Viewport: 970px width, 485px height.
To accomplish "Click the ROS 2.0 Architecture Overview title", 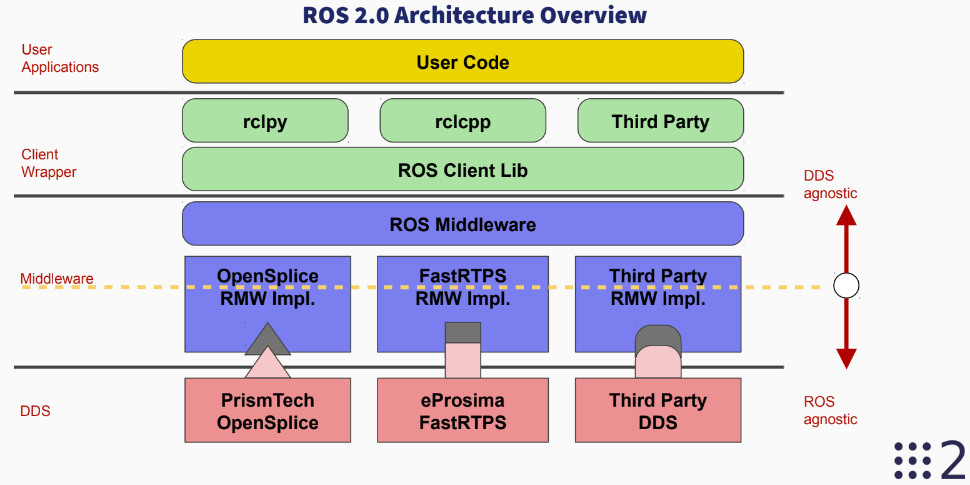I will point(474,15).
